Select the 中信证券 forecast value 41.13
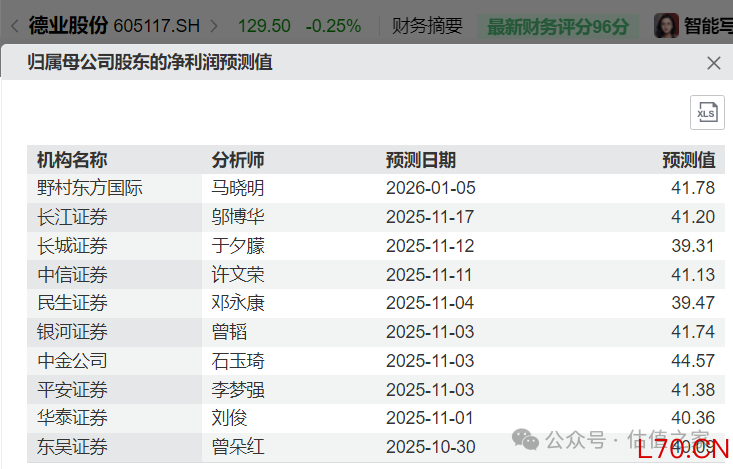The height and width of the screenshot is (469, 733). pos(694,275)
